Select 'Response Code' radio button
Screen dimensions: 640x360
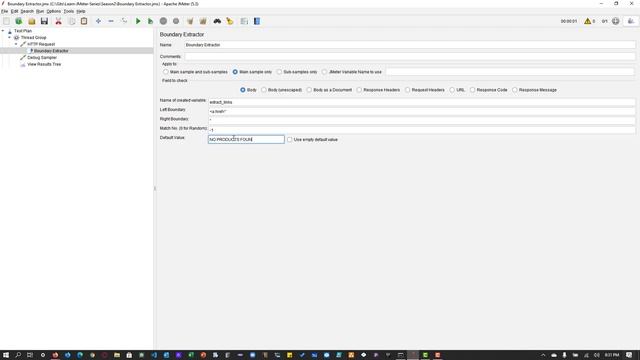pyautogui.click(x=473, y=90)
